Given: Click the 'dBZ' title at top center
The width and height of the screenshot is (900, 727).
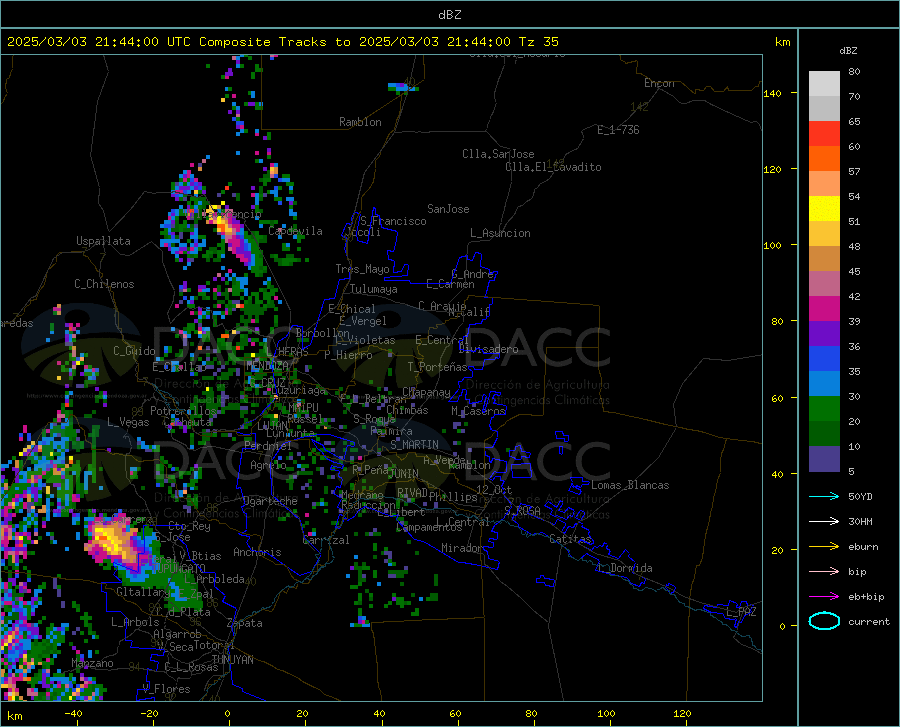Looking at the screenshot, I should [449, 15].
